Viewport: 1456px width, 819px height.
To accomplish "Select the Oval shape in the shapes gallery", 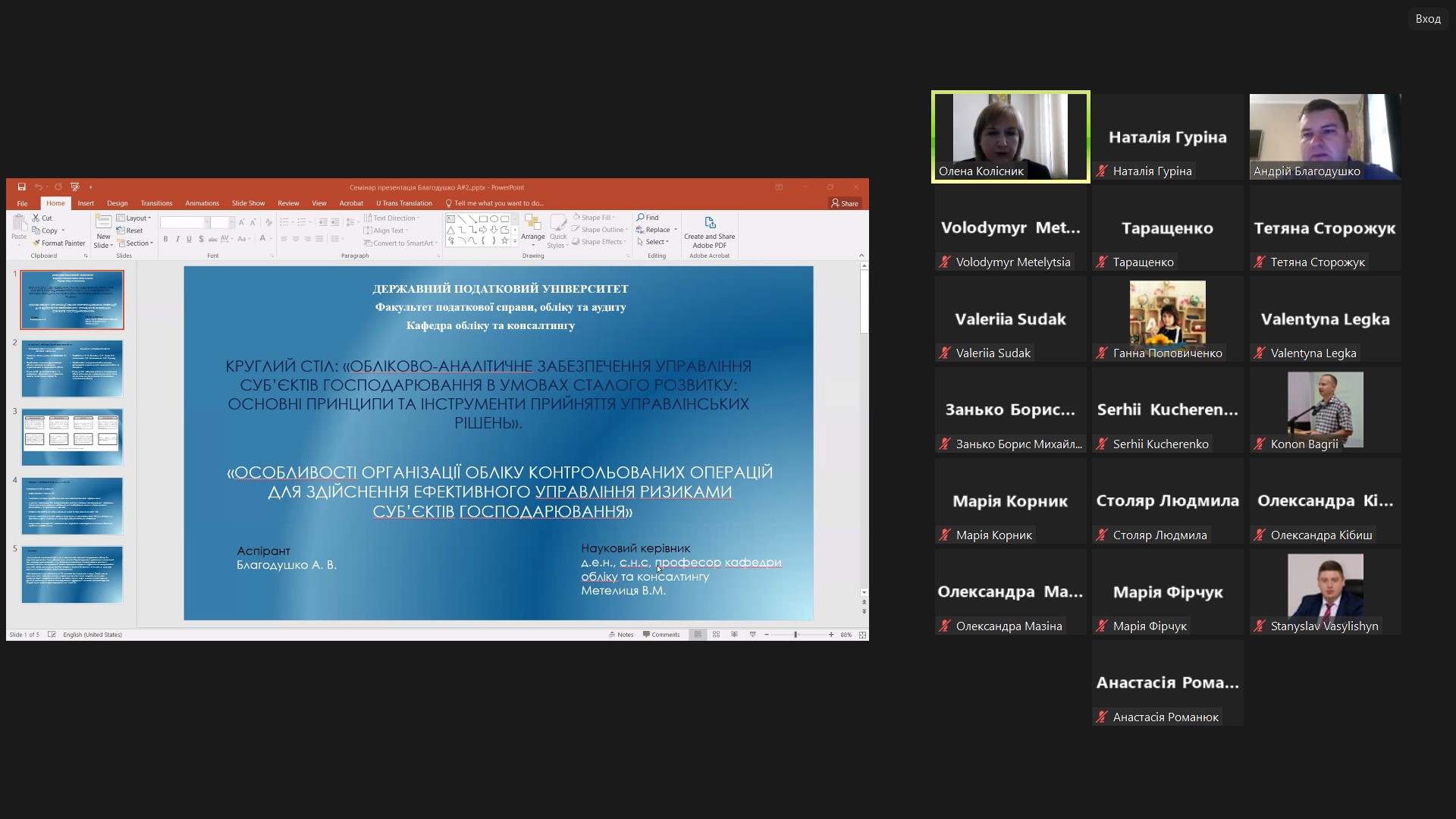I will tap(494, 218).
